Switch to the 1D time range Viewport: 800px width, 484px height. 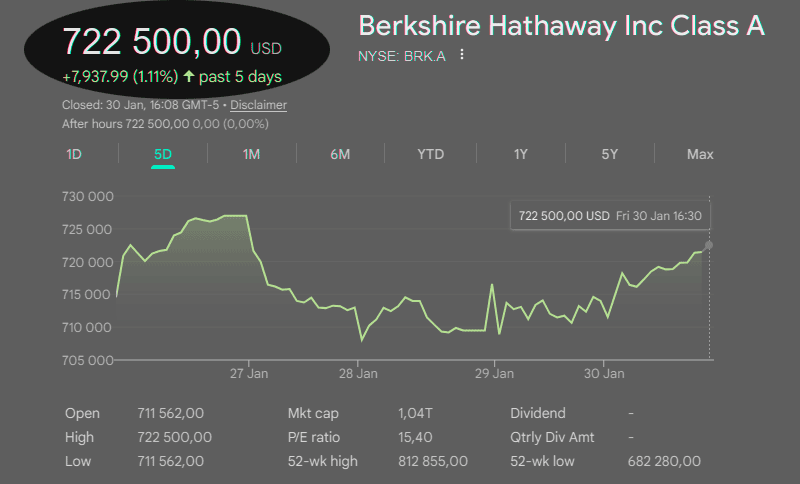[74, 154]
